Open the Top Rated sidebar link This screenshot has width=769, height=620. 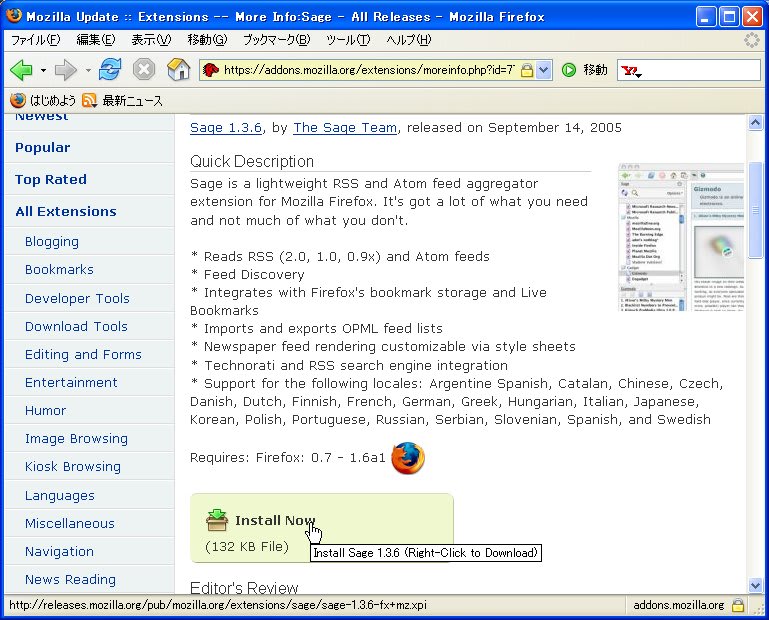click(x=51, y=180)
